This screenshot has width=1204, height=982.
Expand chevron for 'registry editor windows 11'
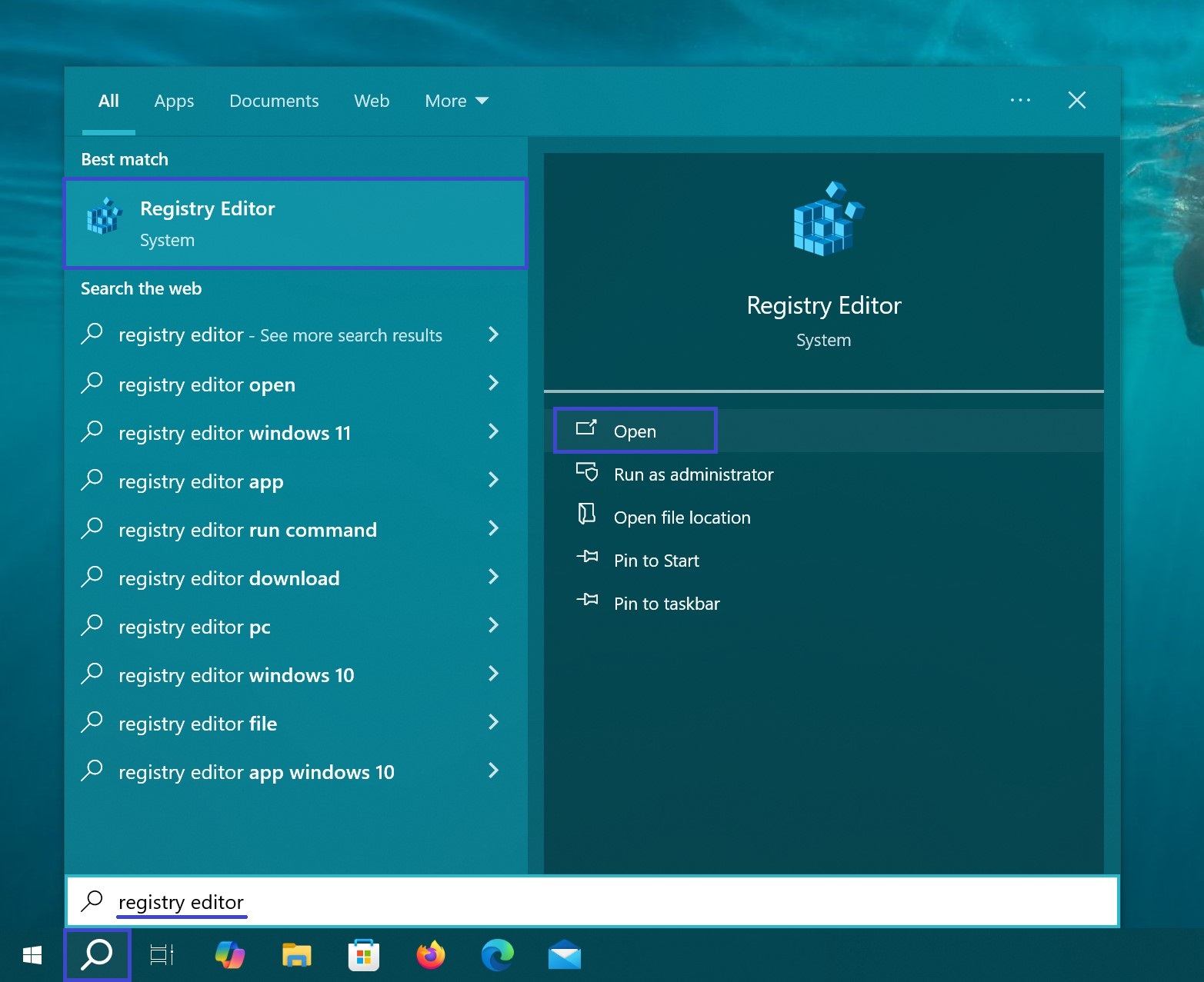pos(494,431)
